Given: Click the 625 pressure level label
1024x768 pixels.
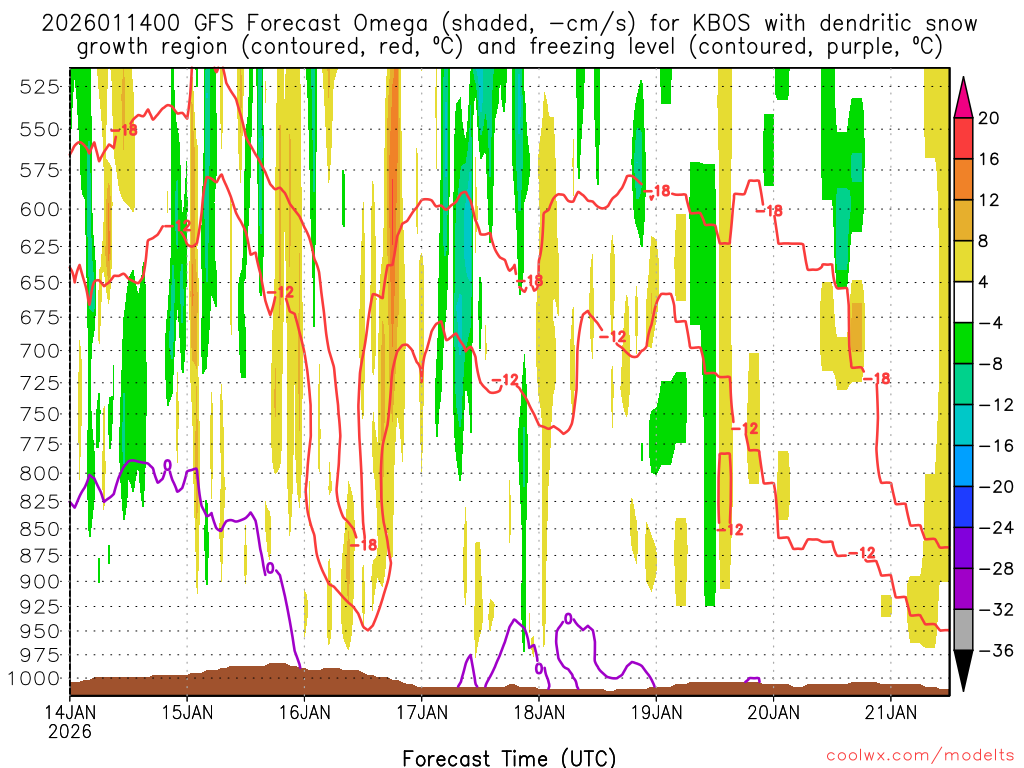Looking at the screenshot, I should click(40, 247).
